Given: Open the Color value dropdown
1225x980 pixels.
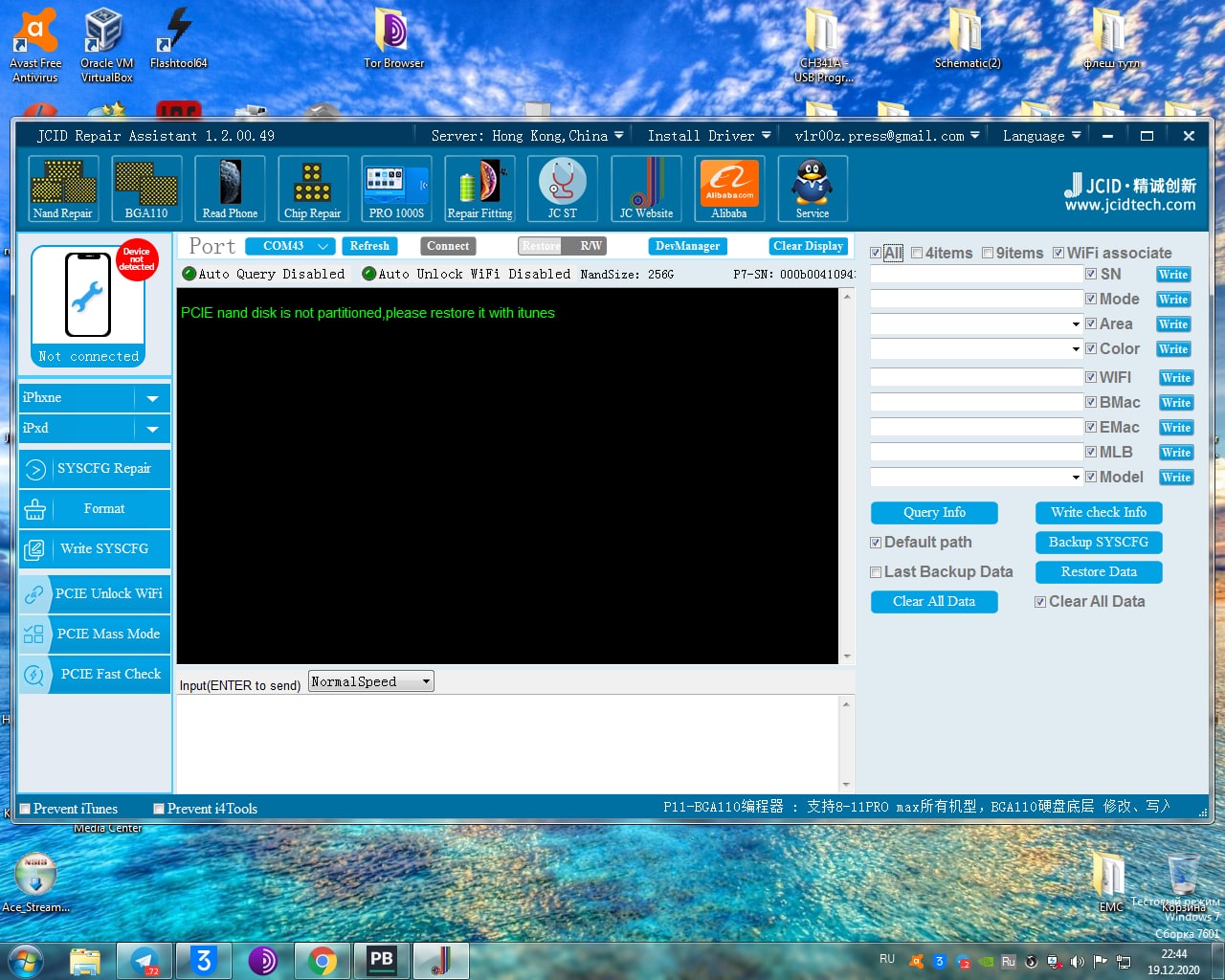Looking at the screenshot, I should click(1076, 349).
